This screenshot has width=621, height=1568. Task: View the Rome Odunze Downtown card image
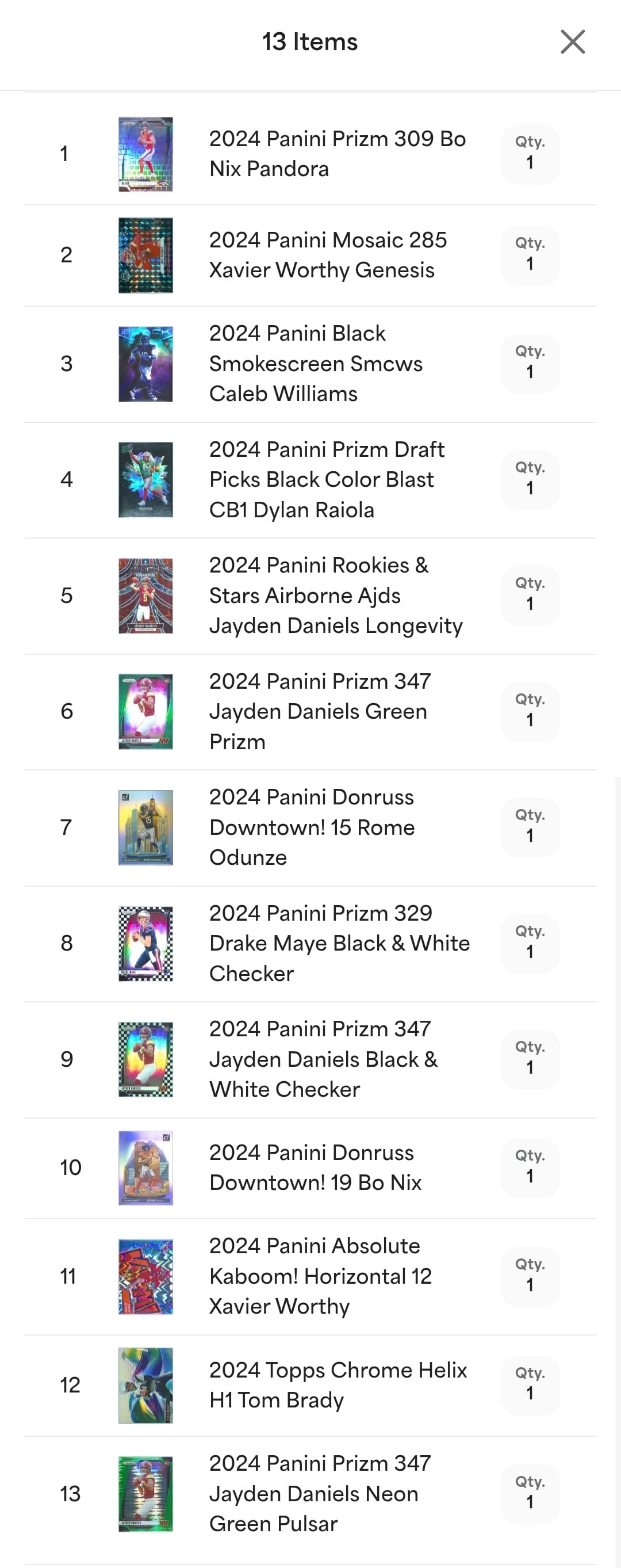[x=145, y=827]
